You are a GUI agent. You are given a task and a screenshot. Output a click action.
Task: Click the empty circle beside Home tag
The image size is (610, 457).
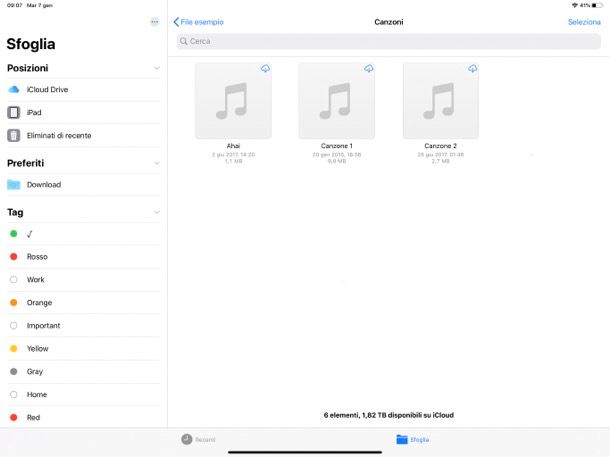(14, 394)
